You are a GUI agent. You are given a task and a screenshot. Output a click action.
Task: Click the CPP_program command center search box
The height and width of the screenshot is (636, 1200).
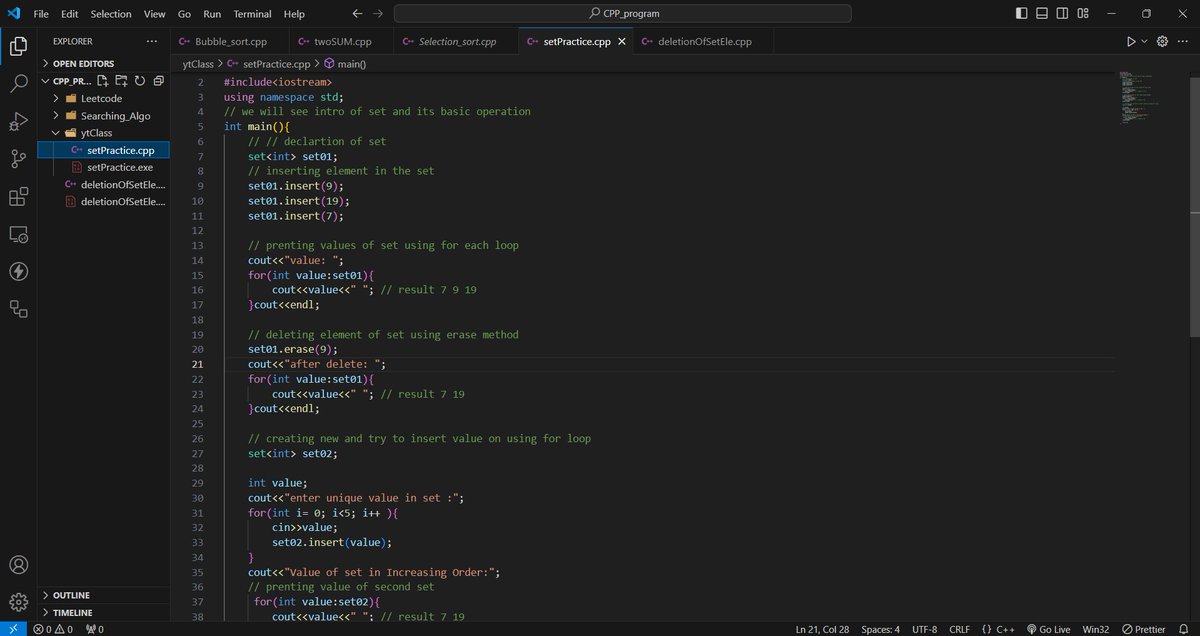(x=623, y=14)
